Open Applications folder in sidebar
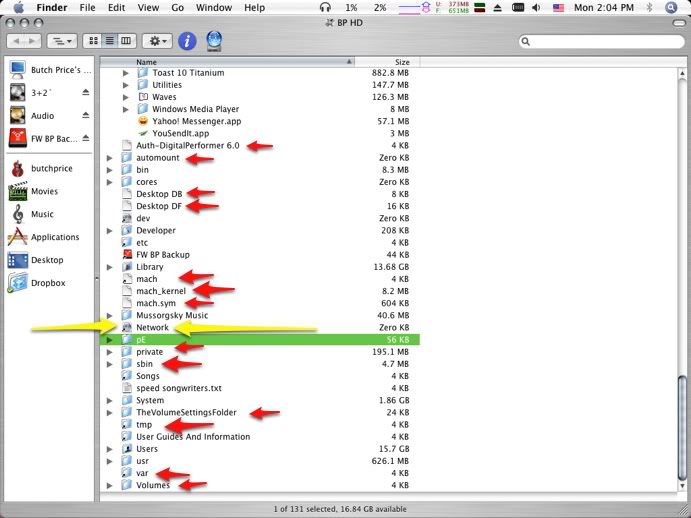The width and height of the screenshot is (691, 518). 55,237
